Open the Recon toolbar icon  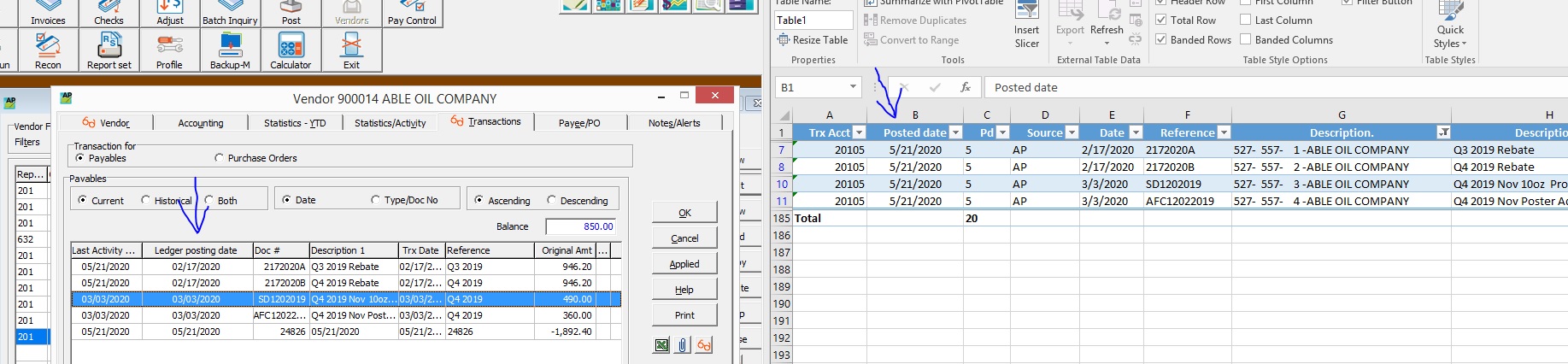(x=48, y=50)
